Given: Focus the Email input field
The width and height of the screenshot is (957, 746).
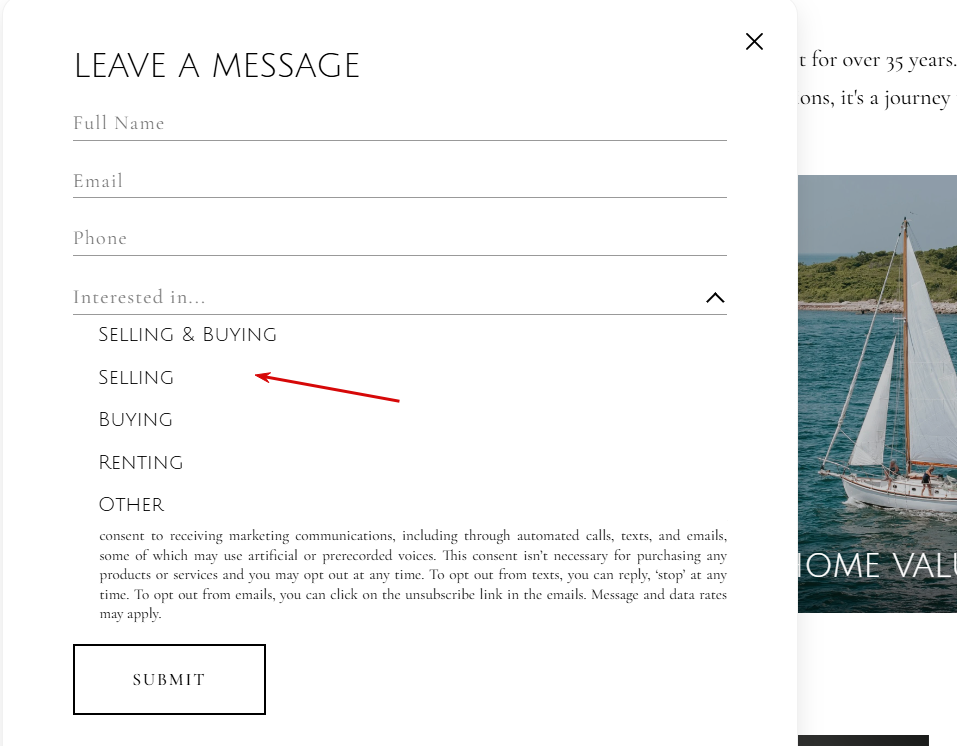Looking at the screenshot, I should (400, 181).
